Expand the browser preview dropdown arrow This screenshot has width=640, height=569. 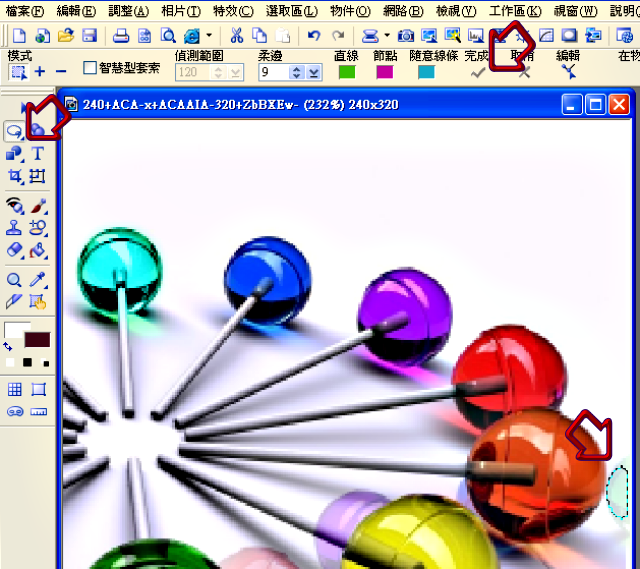pos(209,36)
